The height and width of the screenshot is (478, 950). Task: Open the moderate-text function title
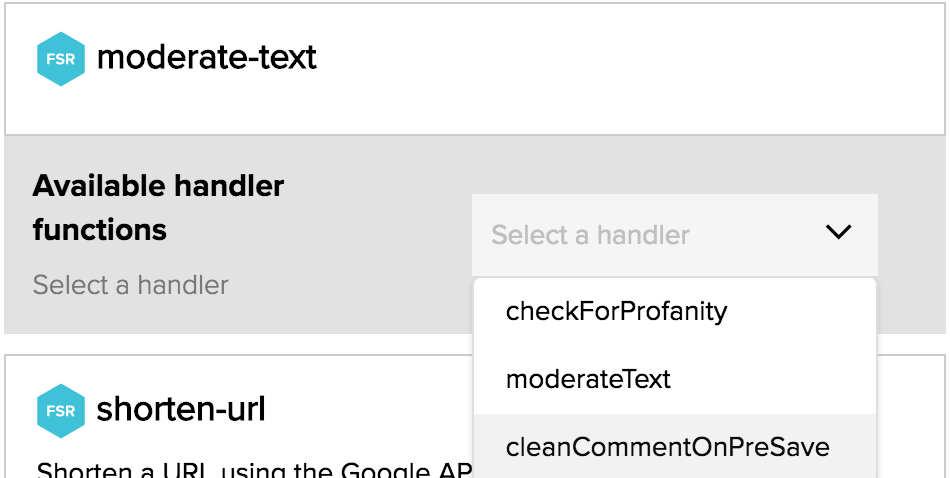click(x=207, y=58)
